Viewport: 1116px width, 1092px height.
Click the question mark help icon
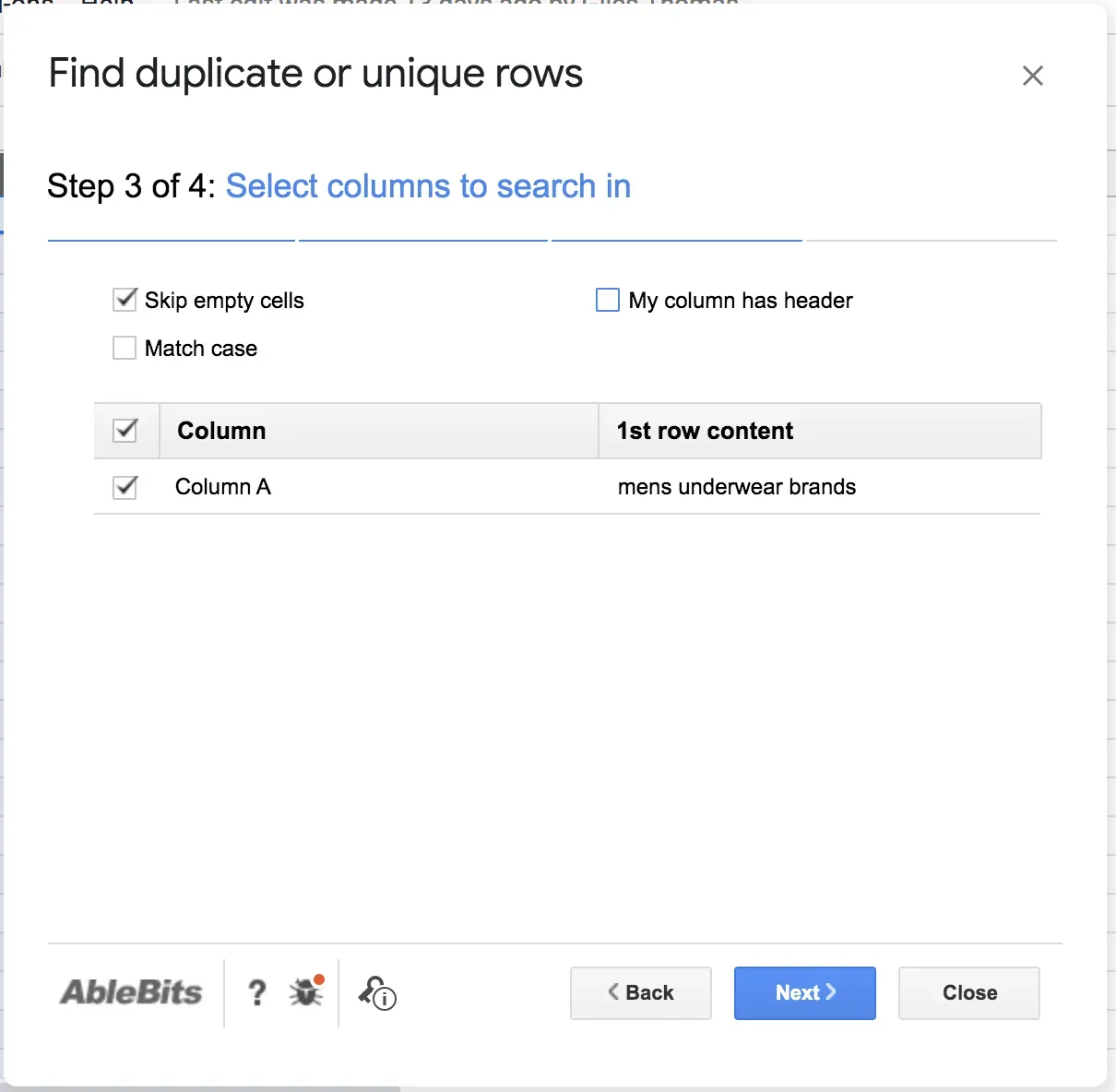click(x=257, y=992)
